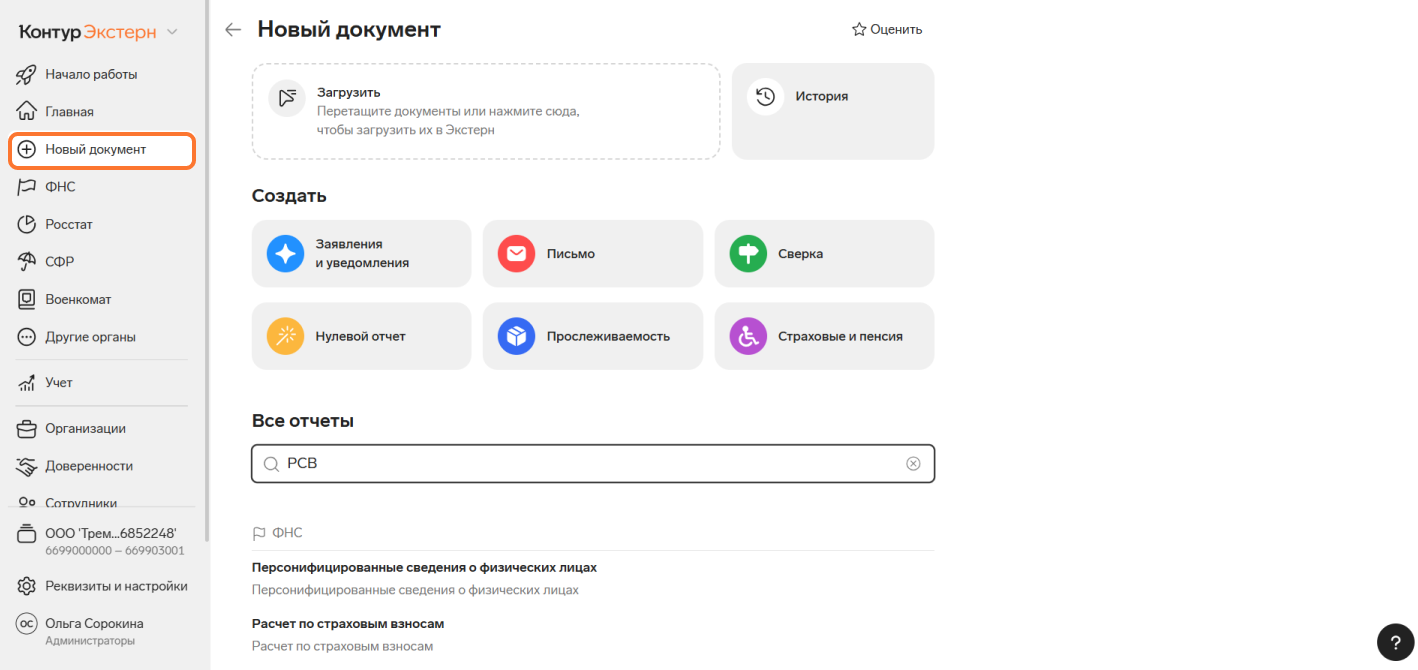Click the back arrow next to Новый документ
Image resolution: width=1418 pixels, height=670 pixels.
point(233,30)
